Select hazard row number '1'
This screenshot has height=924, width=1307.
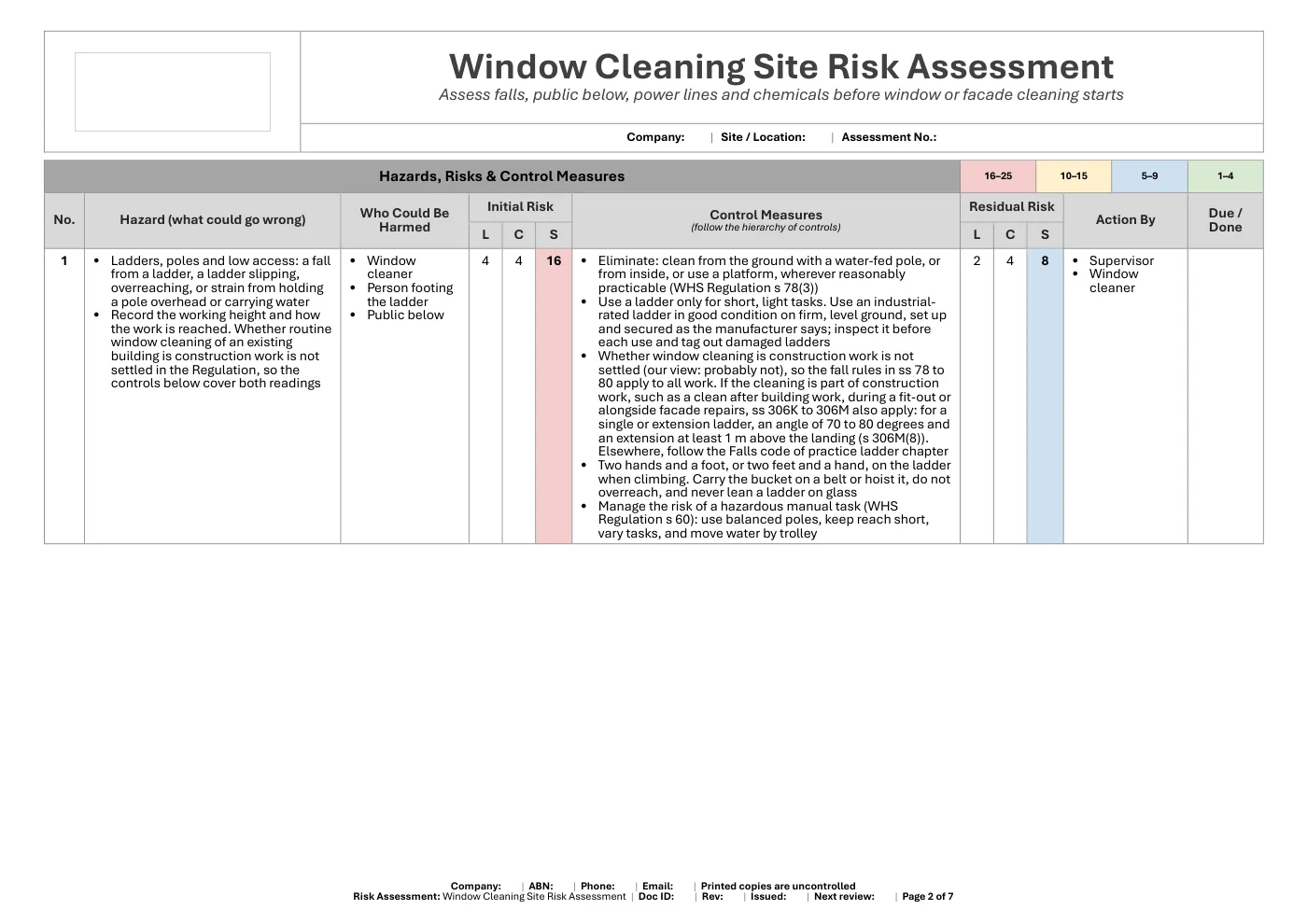tap(64, 261)
